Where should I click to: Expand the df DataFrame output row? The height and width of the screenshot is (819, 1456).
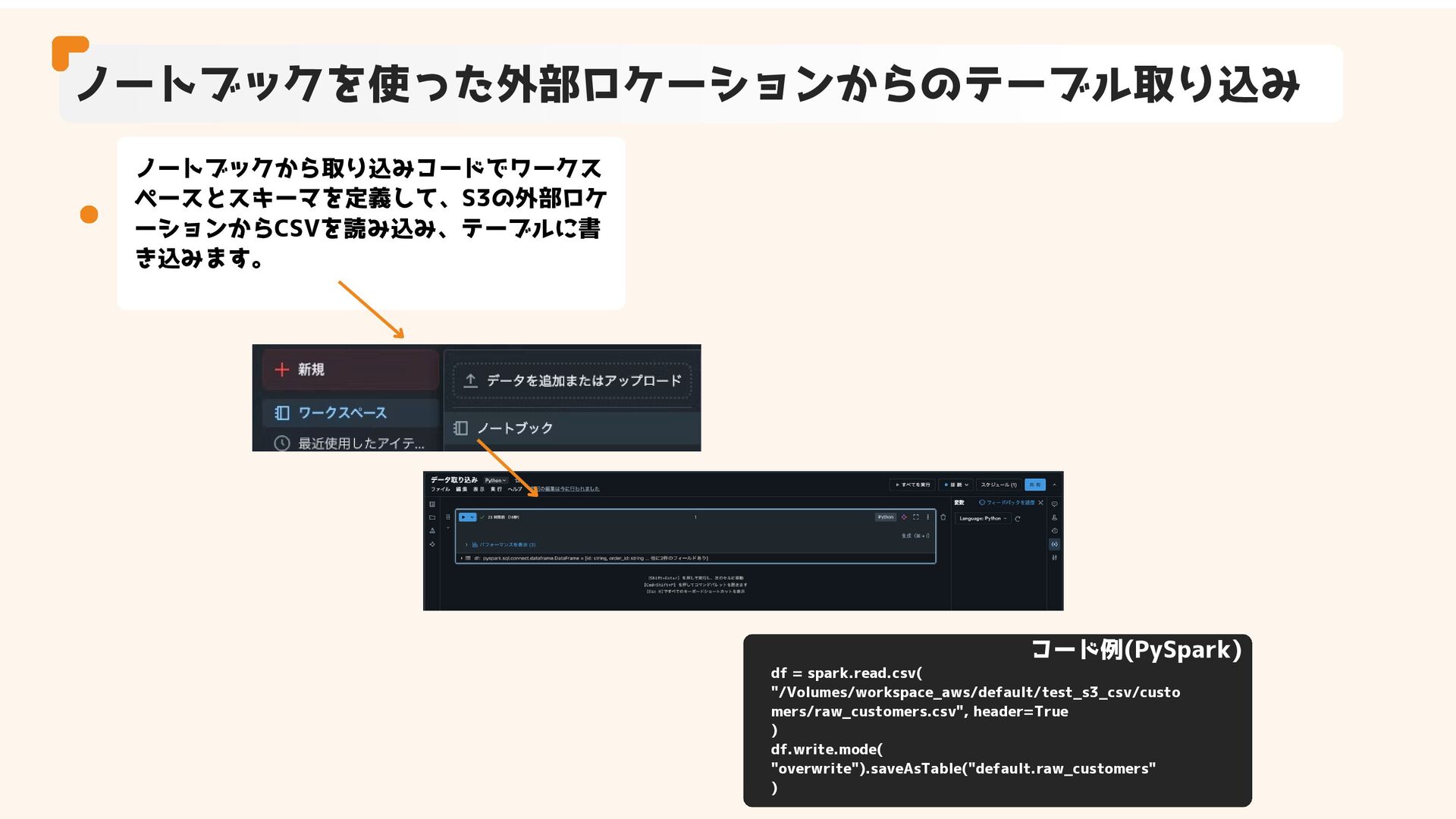(462, 558)
